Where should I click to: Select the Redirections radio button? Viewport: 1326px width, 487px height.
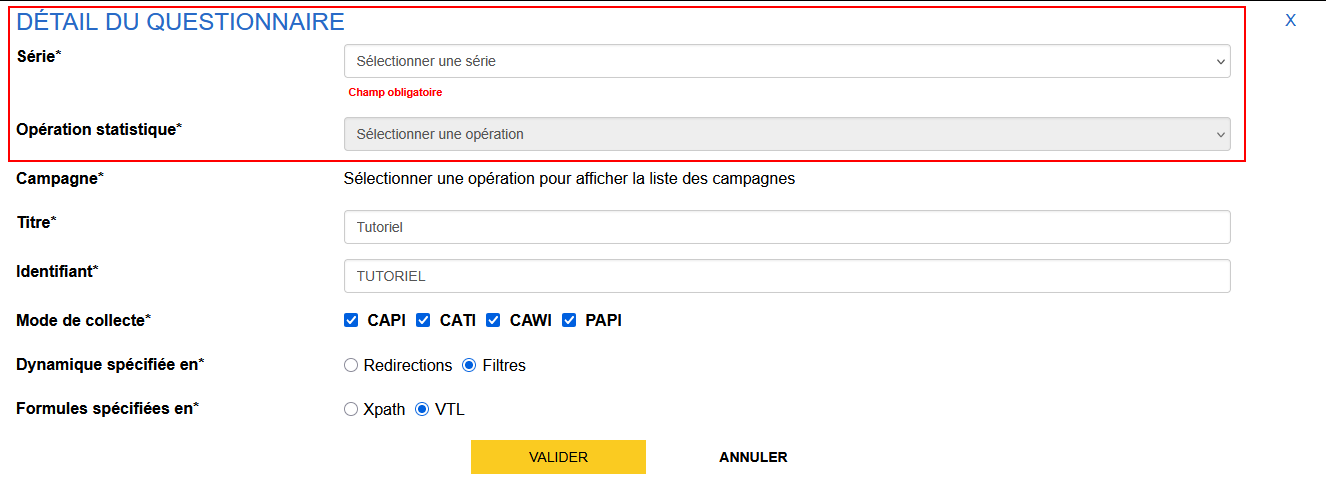click(x=351, y=365)
